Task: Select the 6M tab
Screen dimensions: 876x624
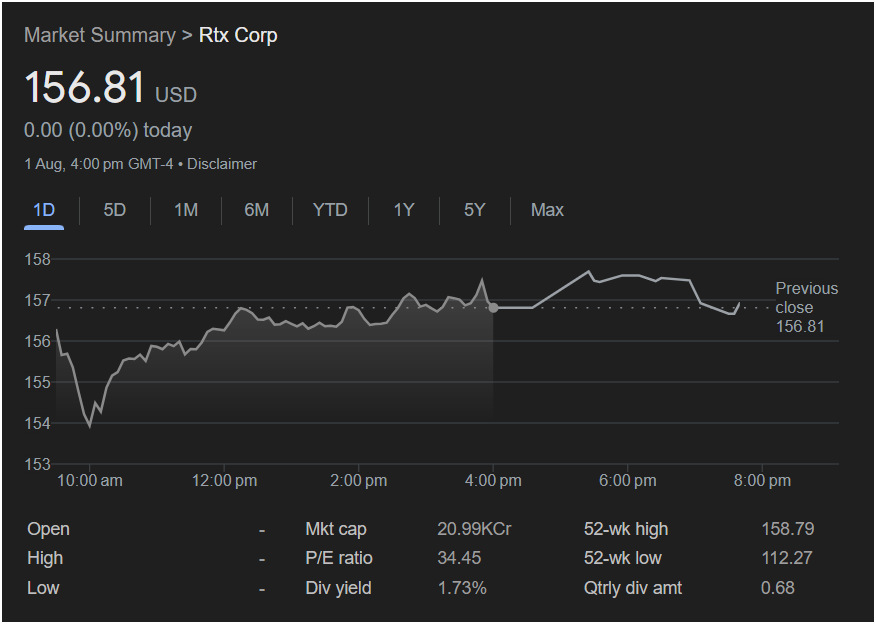Action: pos(256,210)
